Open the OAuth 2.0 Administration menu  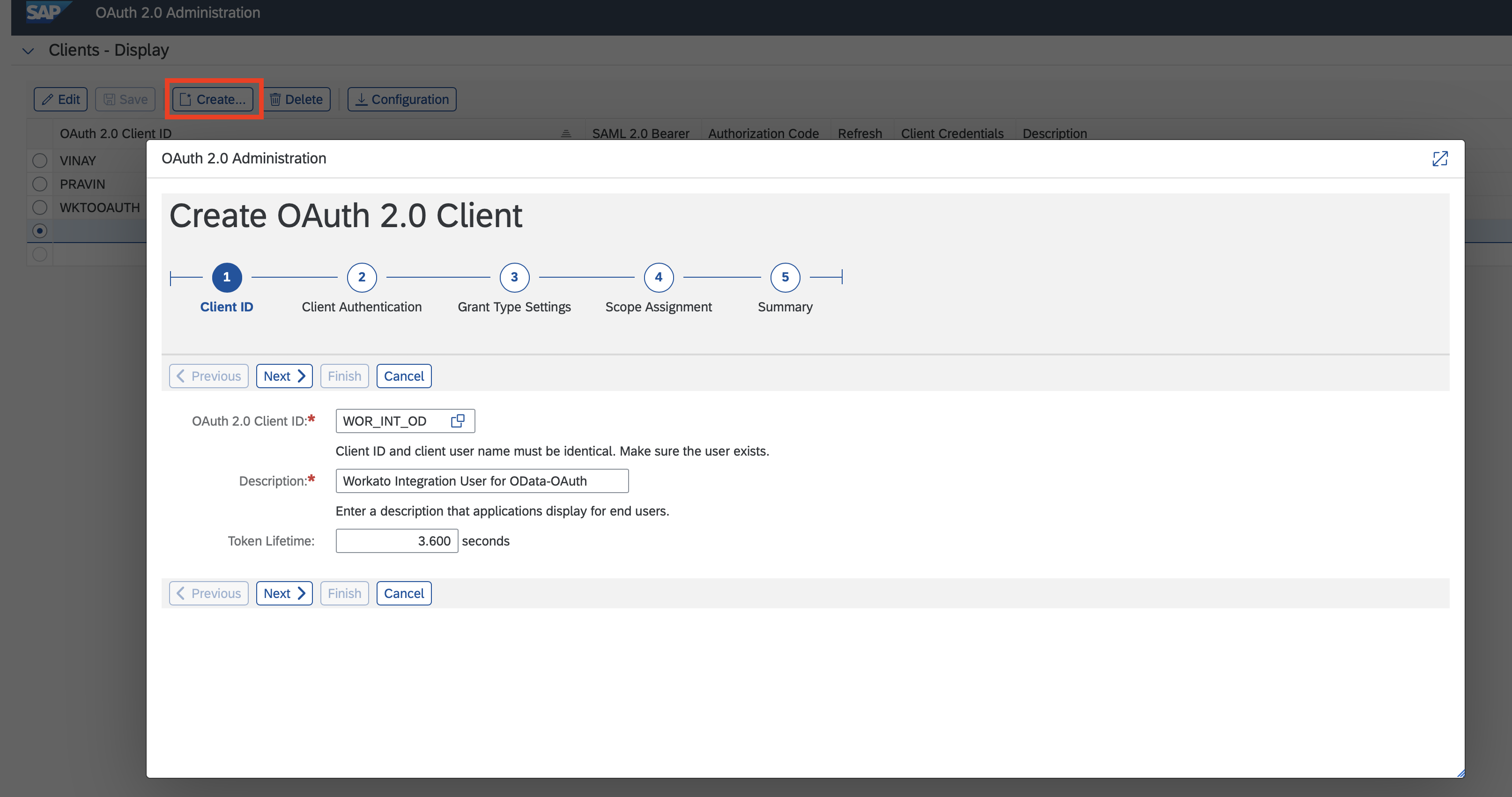tap(178, 12)
